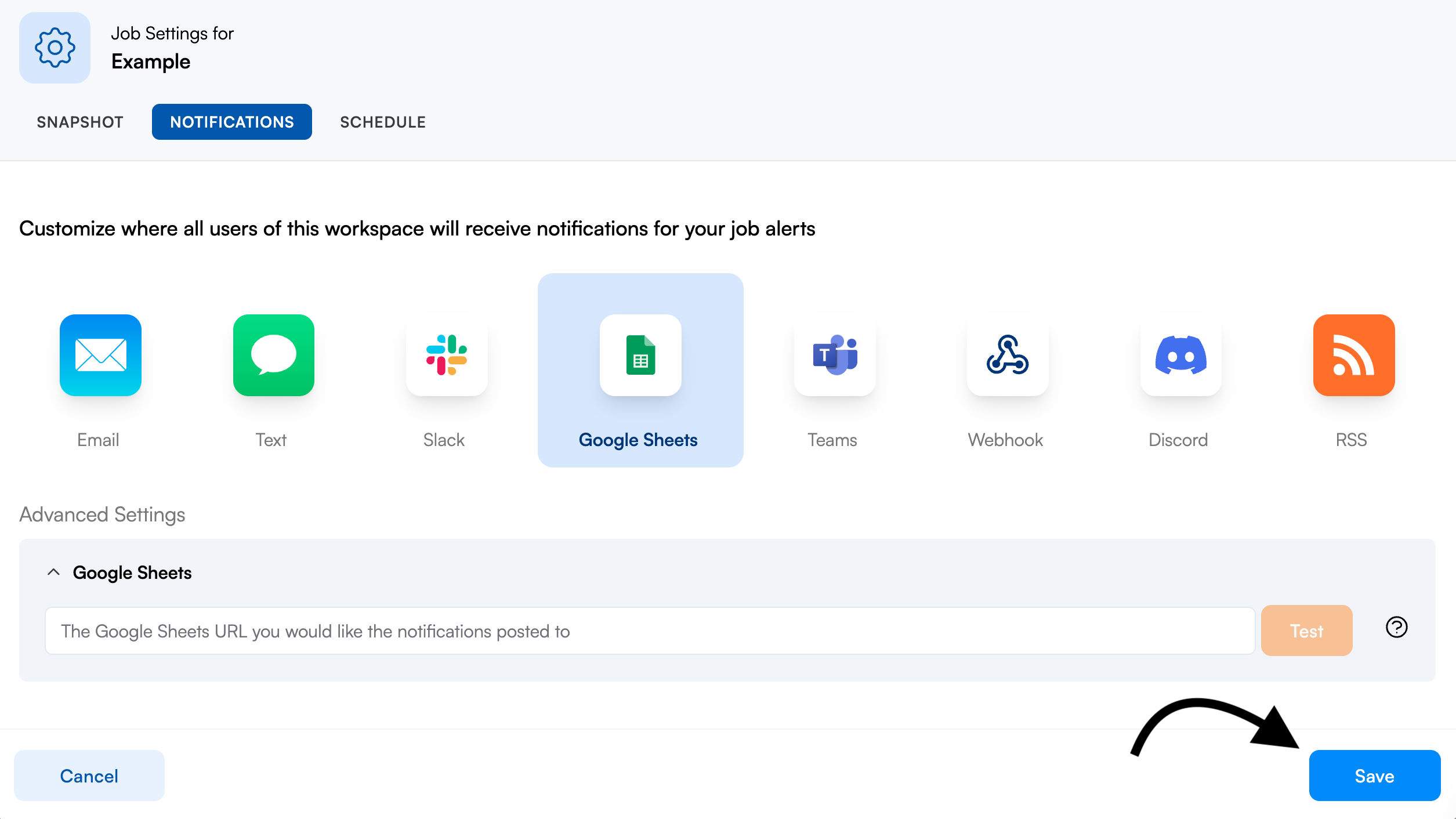The width and height of the screenshot is (1456, 819).
Task: Choose the Microsoft Teams icon
Action: pyautogui.click(x=835, y=355)
